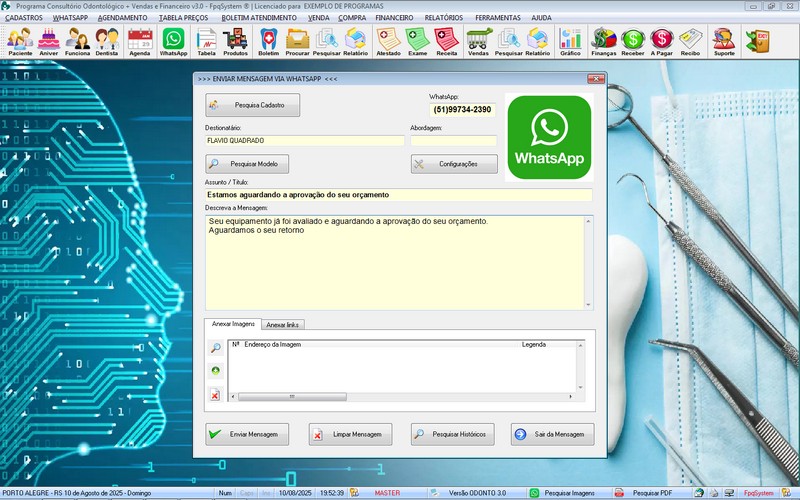Click the Assunto / Título text field

[x=398, y=195]
